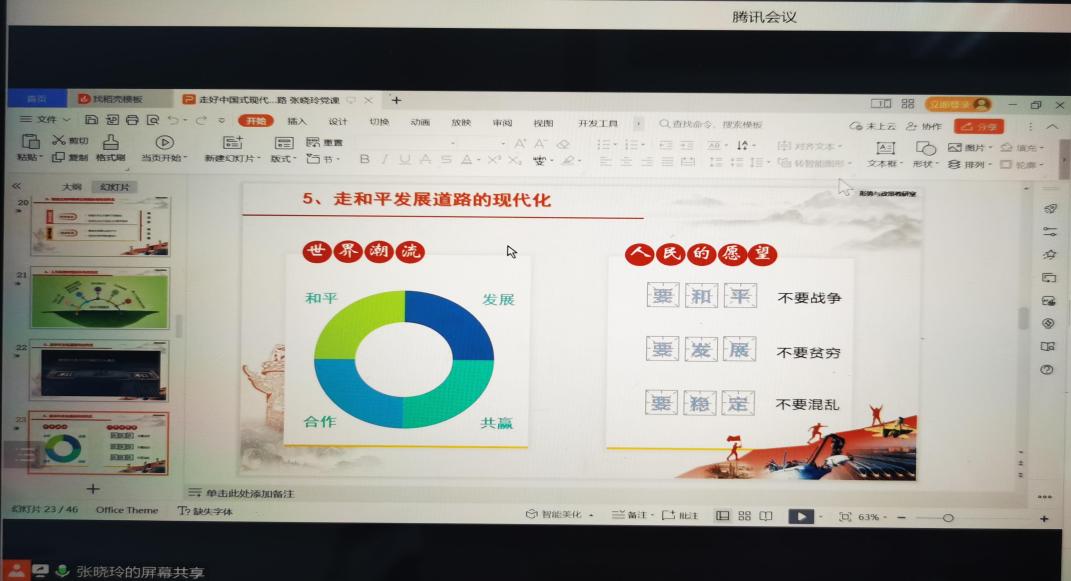Click the Undo arrow icon
This screenshot has width=1071, height=581.
pos(173,121)
